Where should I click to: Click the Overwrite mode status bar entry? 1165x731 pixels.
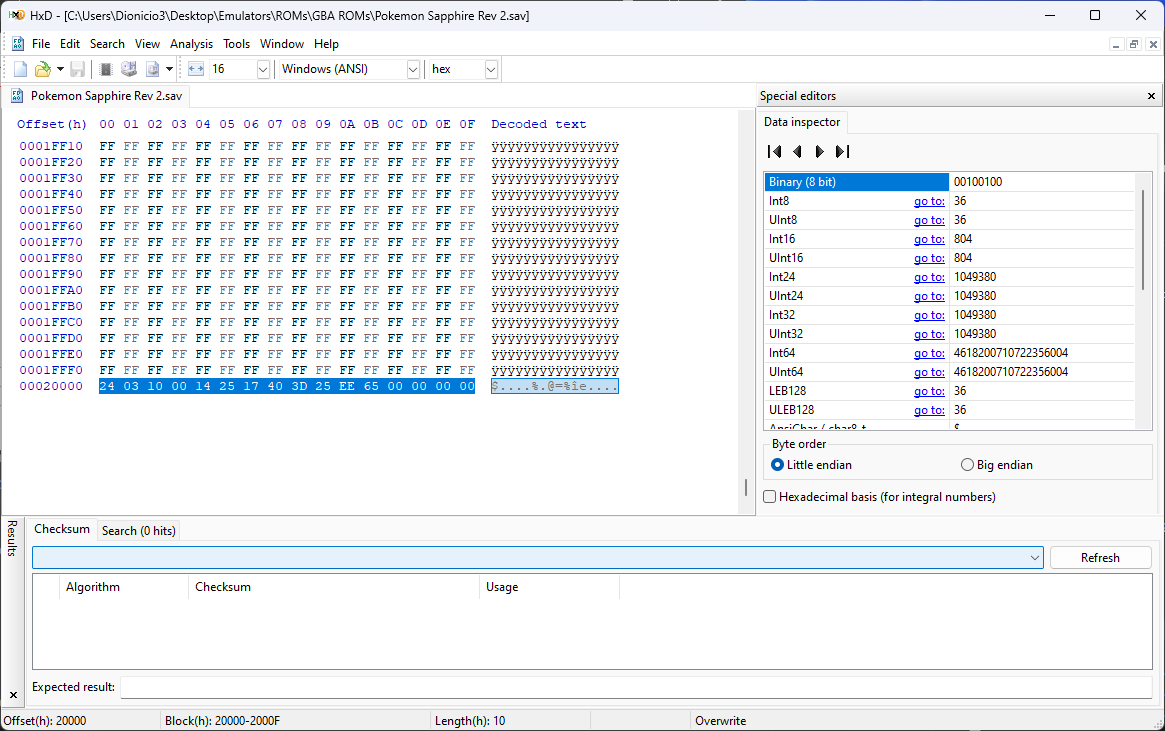click(720, 721)
